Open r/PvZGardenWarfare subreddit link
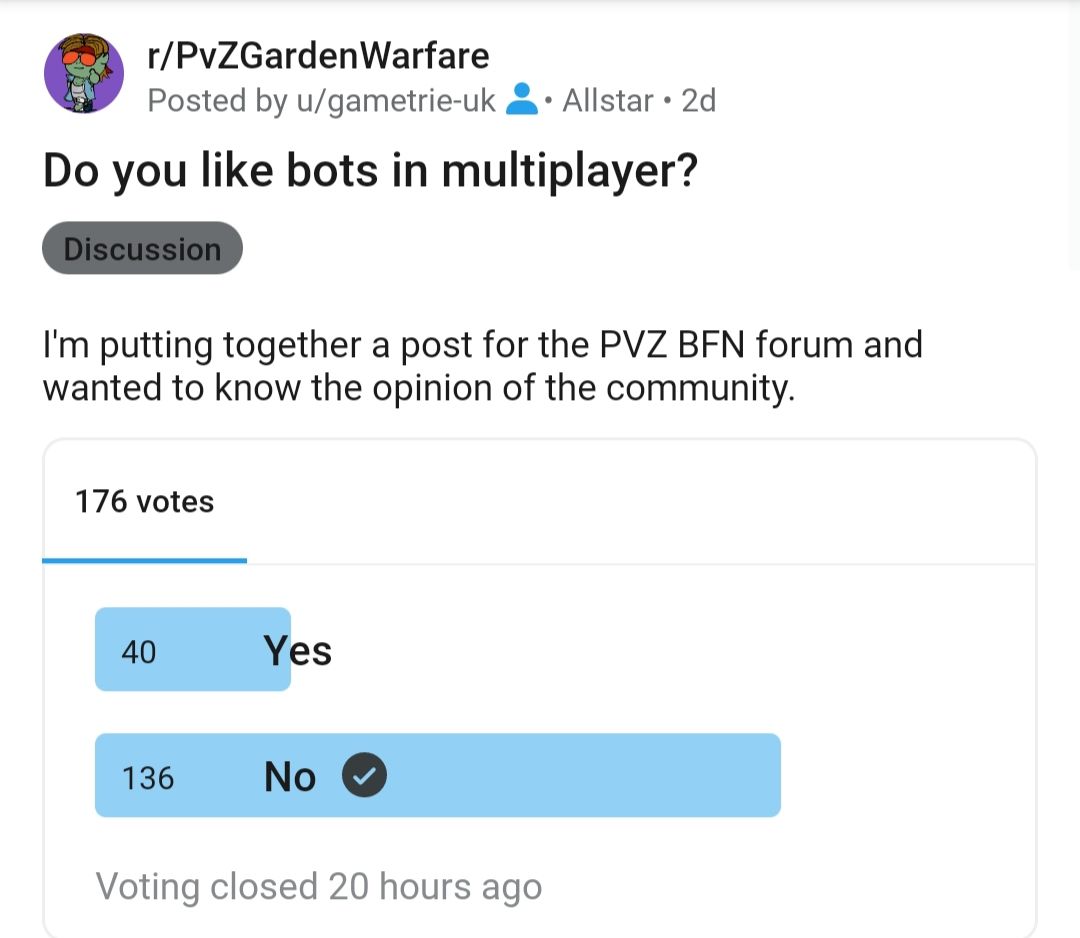1080x938 pixels. point(316,56)
